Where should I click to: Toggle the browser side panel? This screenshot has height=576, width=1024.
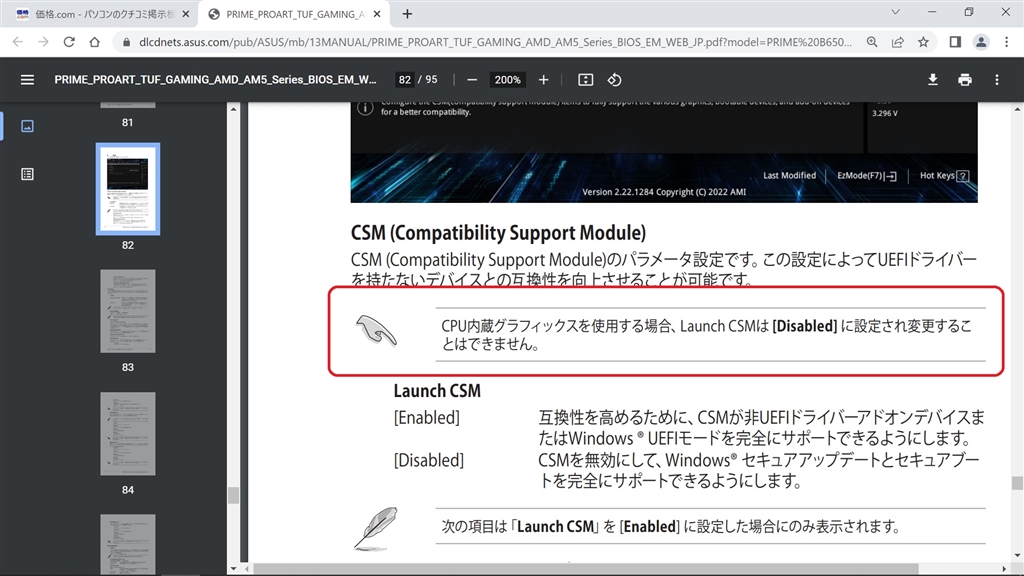[x=955, y=42]
